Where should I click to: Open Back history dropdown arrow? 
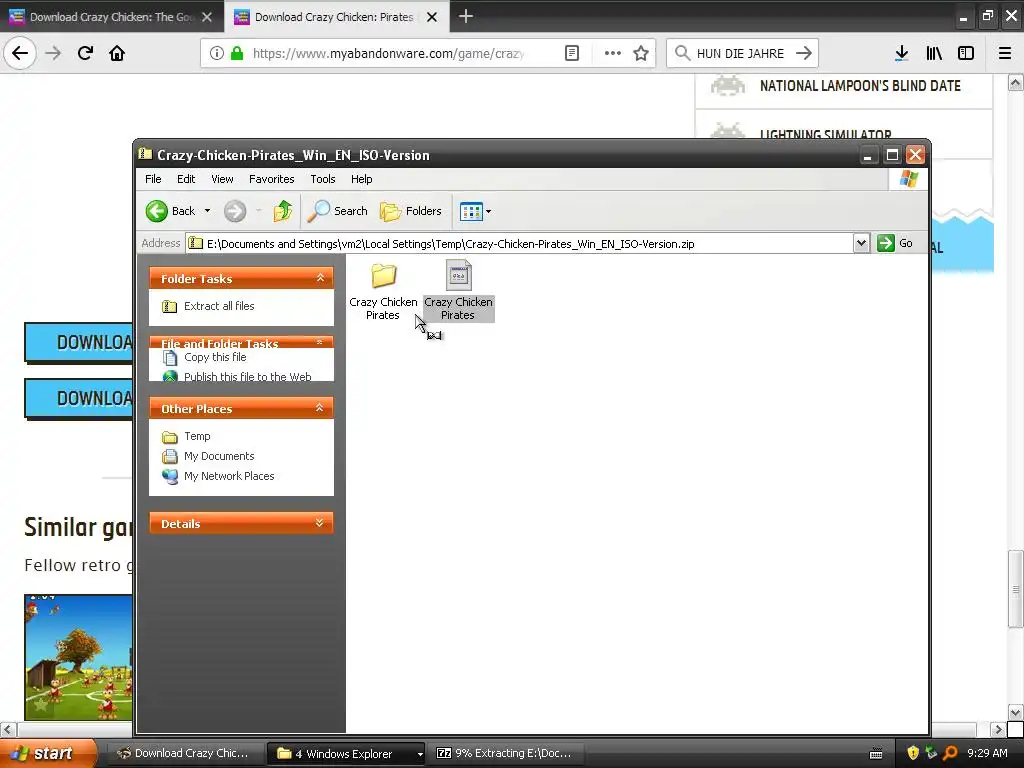[207, 211]
